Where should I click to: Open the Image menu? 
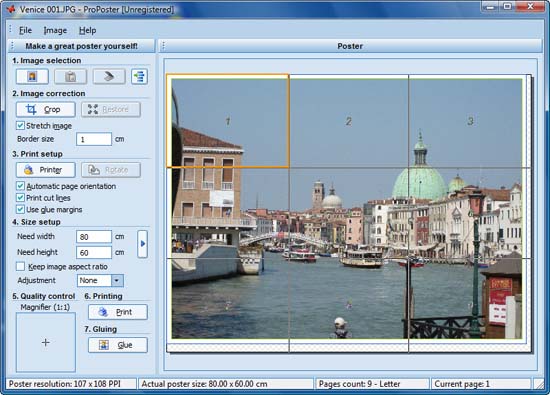click(55, 31)
